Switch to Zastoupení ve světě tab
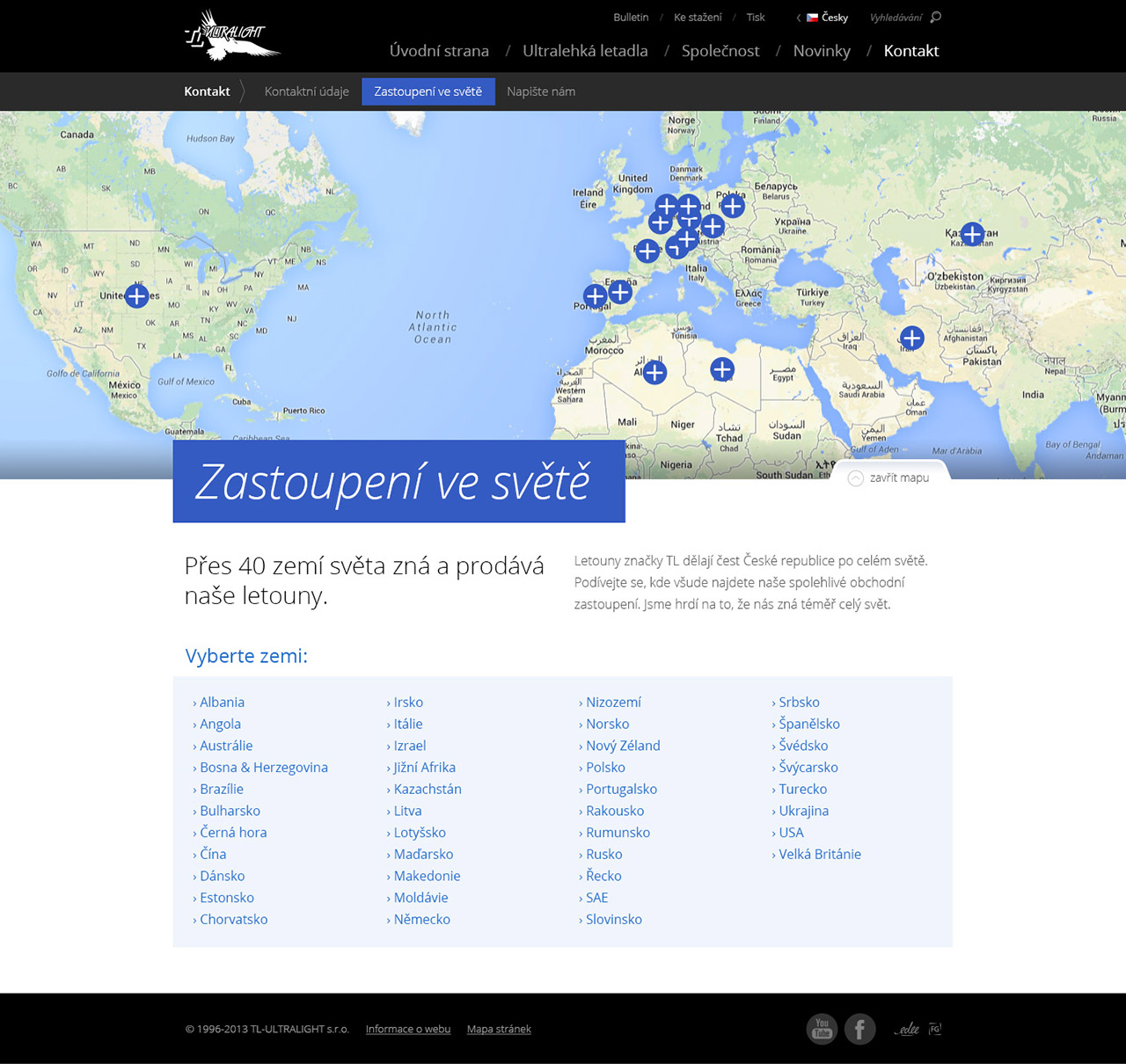The height and width of the screenshot is (1064, 1126). click(428, 91)
